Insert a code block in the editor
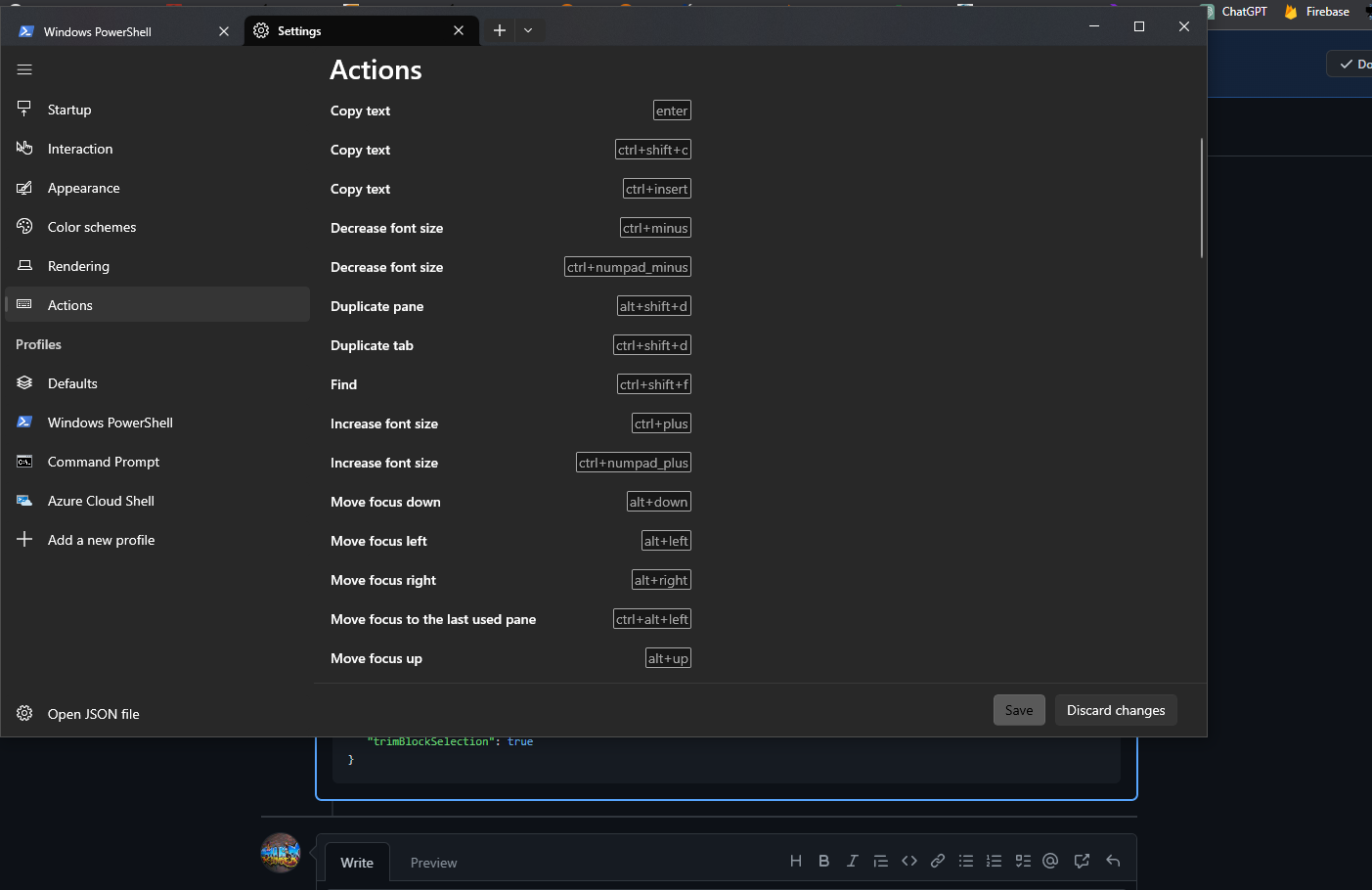This screenshot has width=1372, height=890. click(909, 861)
